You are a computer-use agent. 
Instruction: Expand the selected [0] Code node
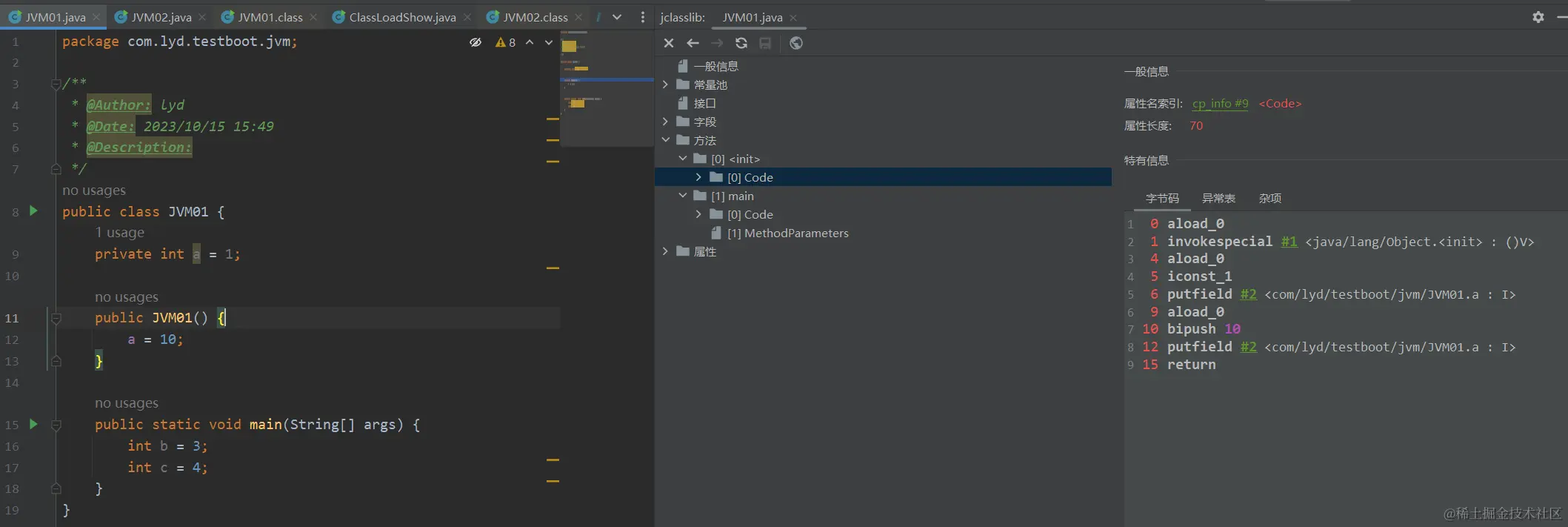tap(698, 177)
